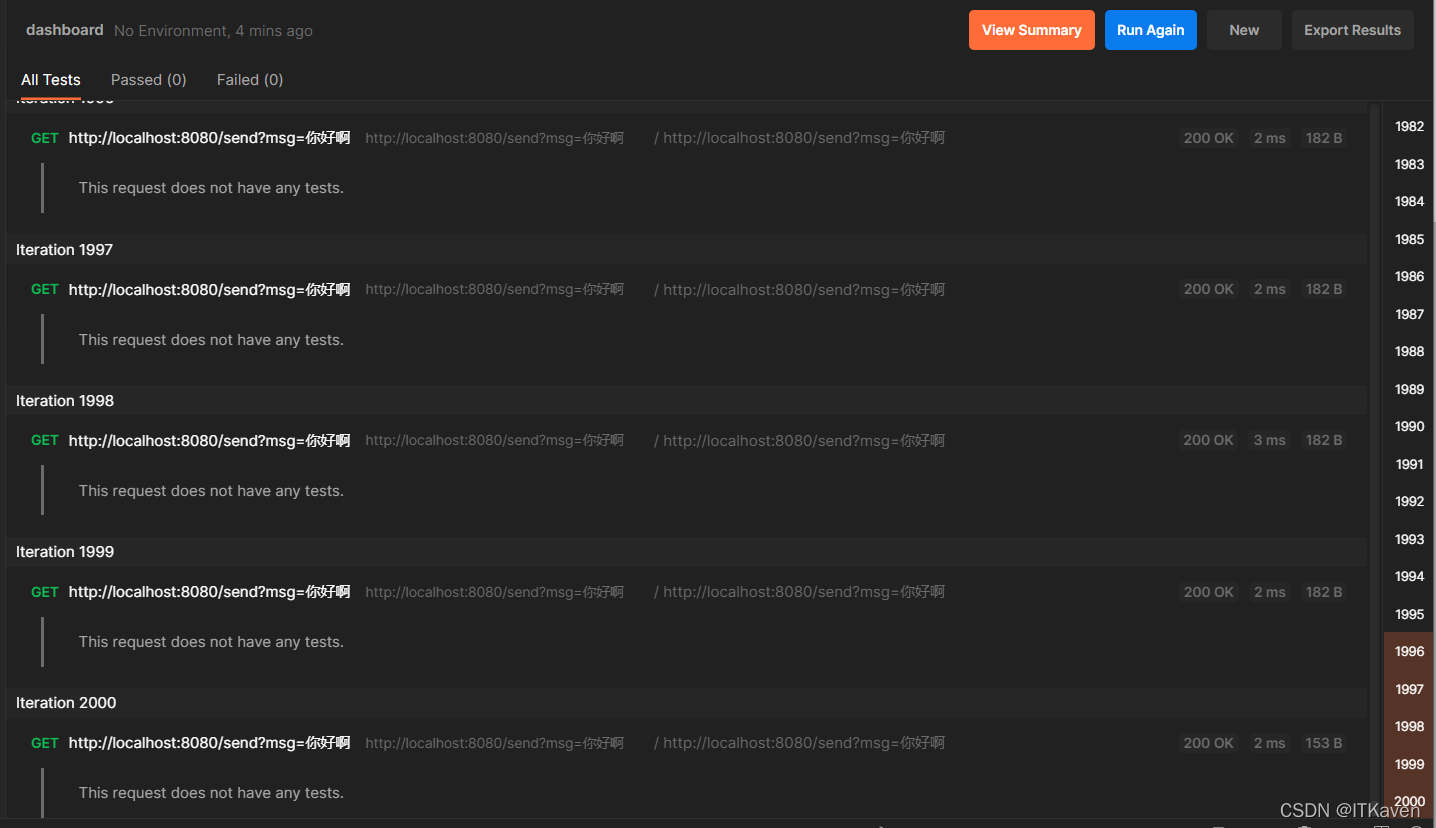Click 'No tests' message under Iteration 1998
The image size is (1436, 828).
click(211, 491)
